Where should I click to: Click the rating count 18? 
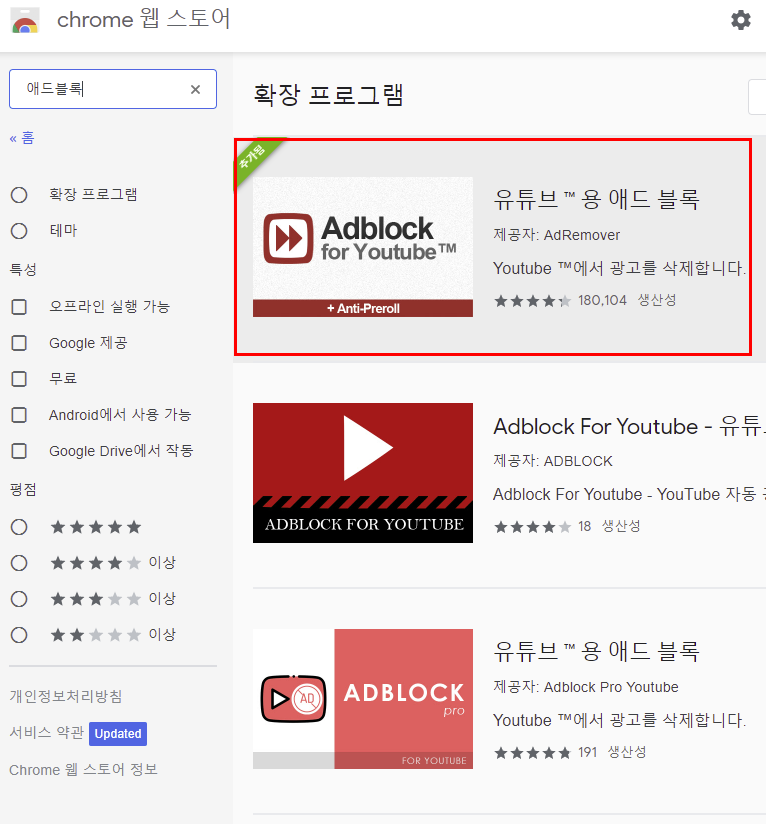tap(585, 527)
